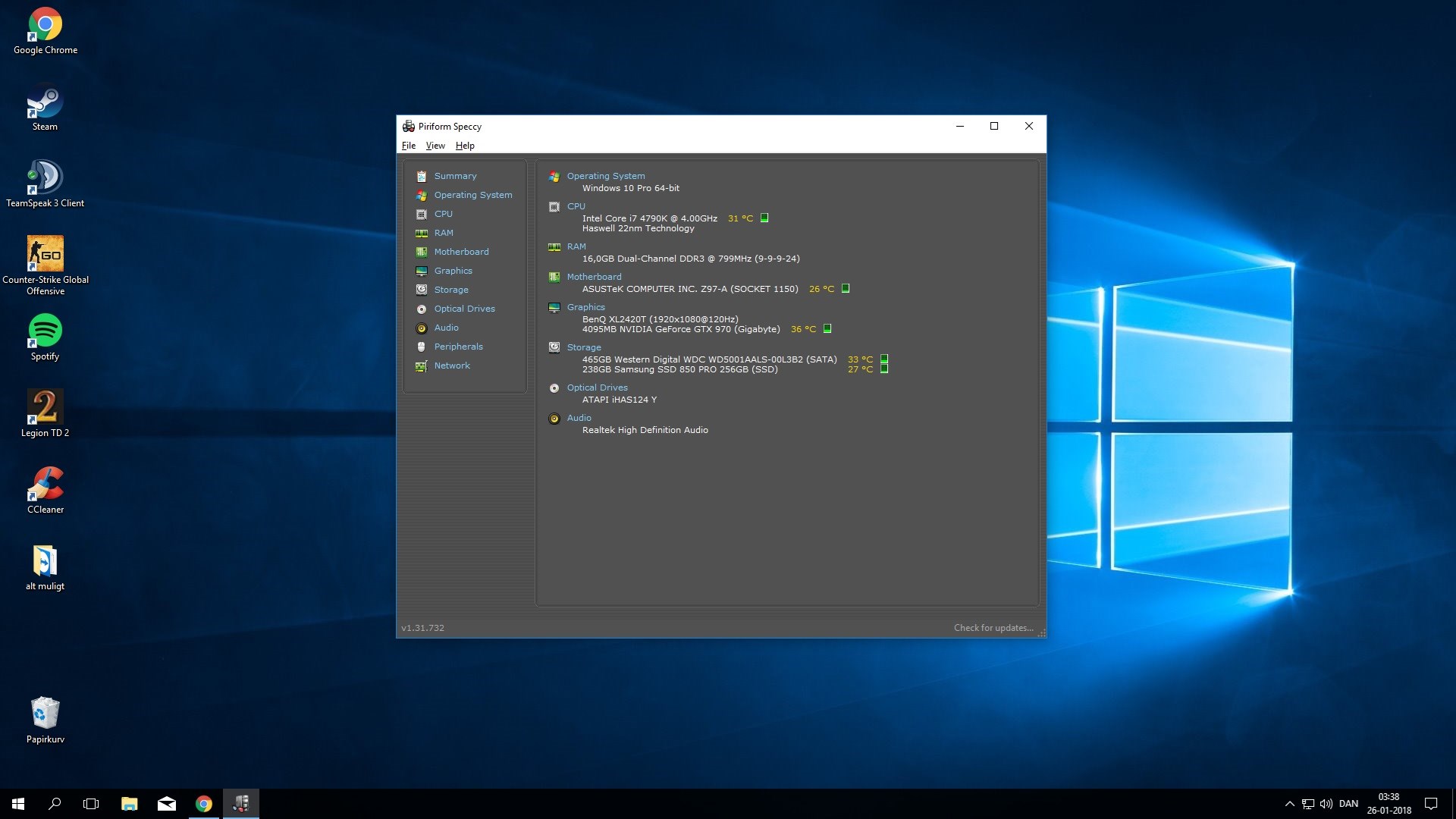Click the Graphics monitor icon in sidebar
Viewport: 1456px width, 819px height.
click(x=422, y=271)
